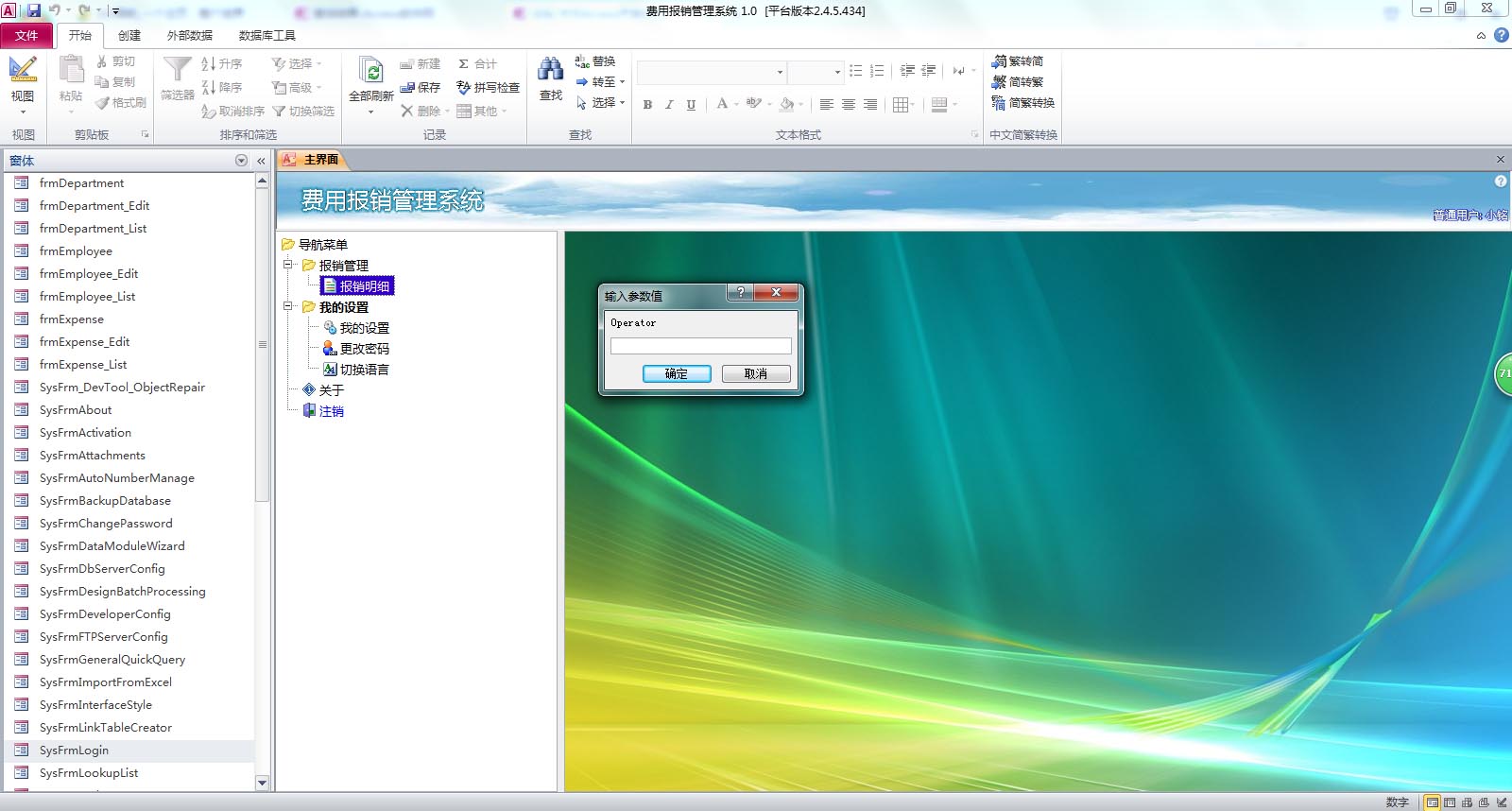
Task: Click the help icon in the form banner
Action: pyautogui.click(x=1501, y=181)
